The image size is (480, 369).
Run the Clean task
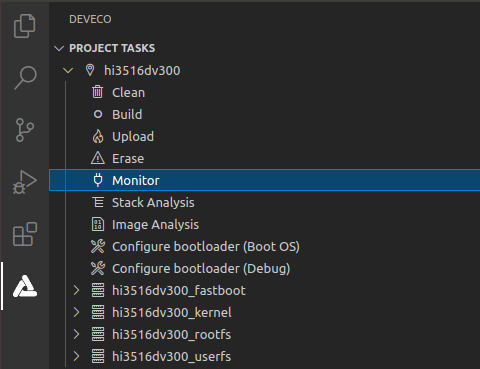pyautogui.click(x=128, y=92)
